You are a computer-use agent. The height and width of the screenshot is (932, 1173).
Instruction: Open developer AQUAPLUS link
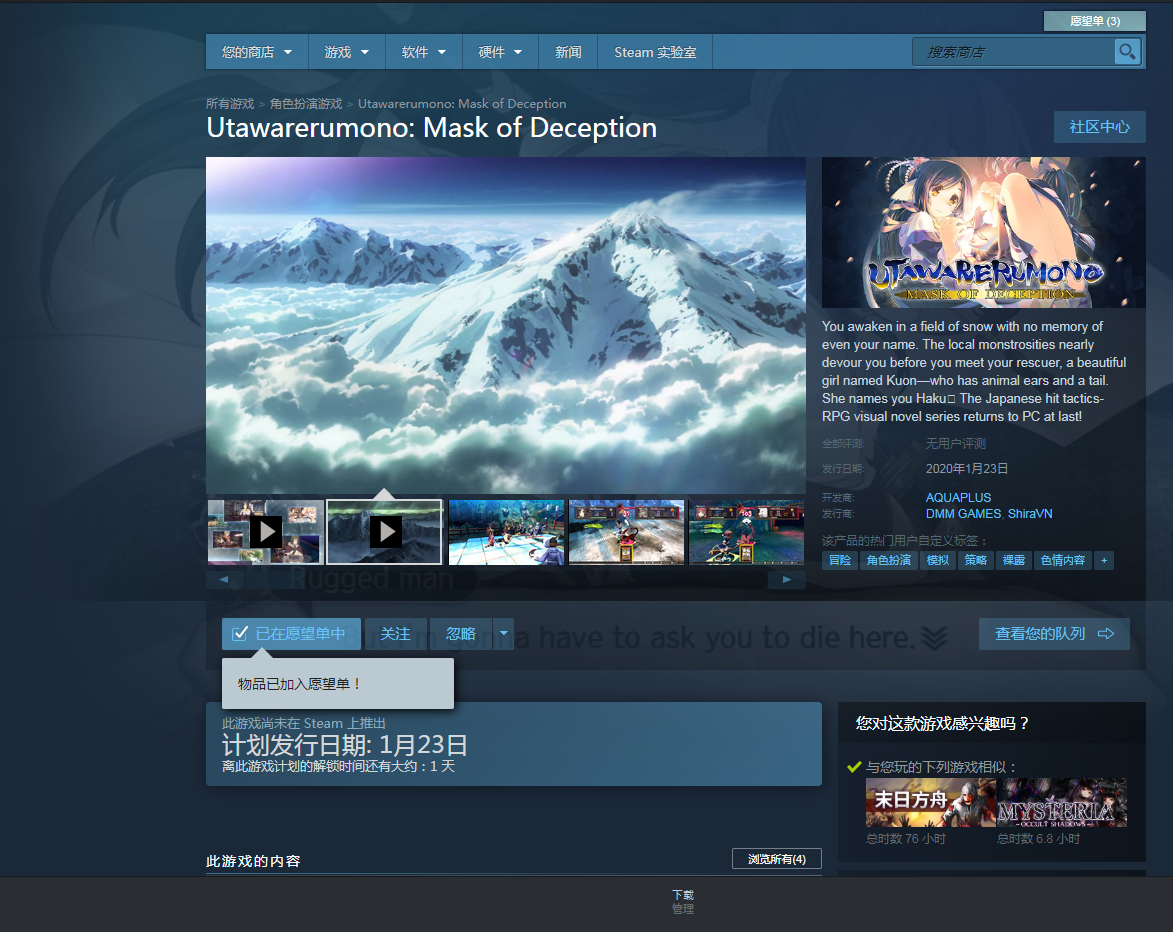coord(958,497)
